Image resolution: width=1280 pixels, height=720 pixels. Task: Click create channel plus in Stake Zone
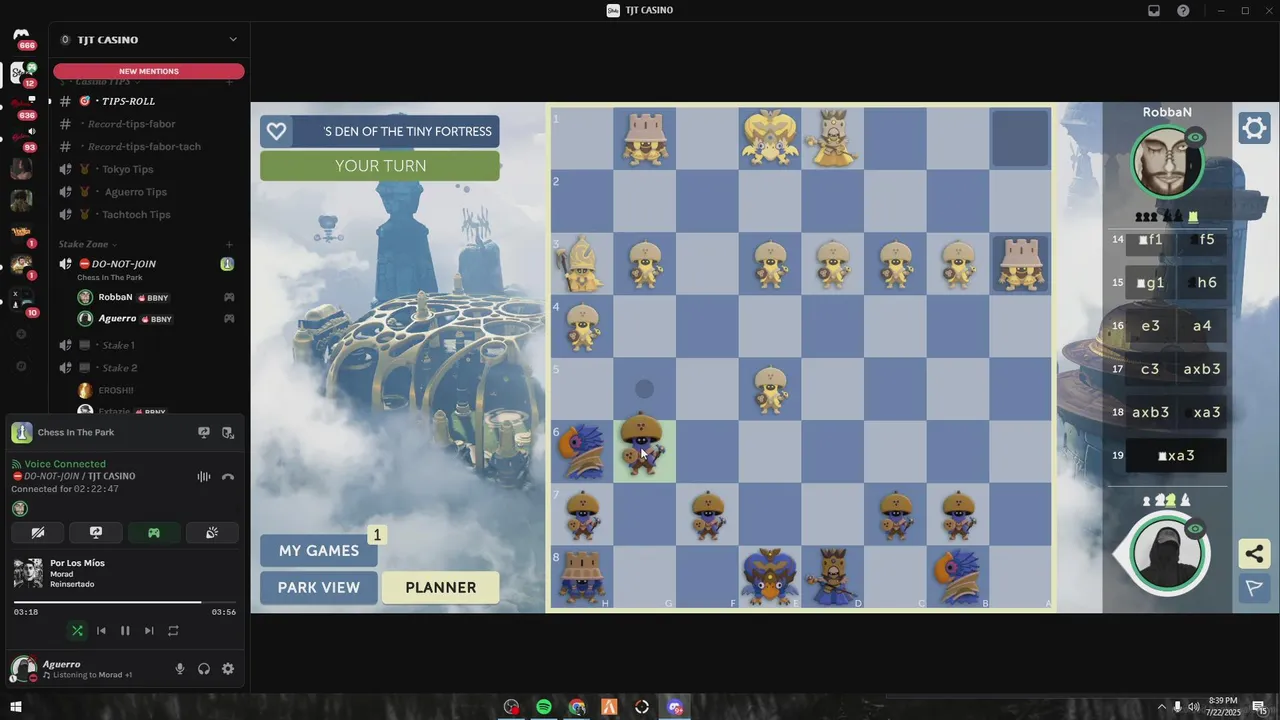[229, 244]
